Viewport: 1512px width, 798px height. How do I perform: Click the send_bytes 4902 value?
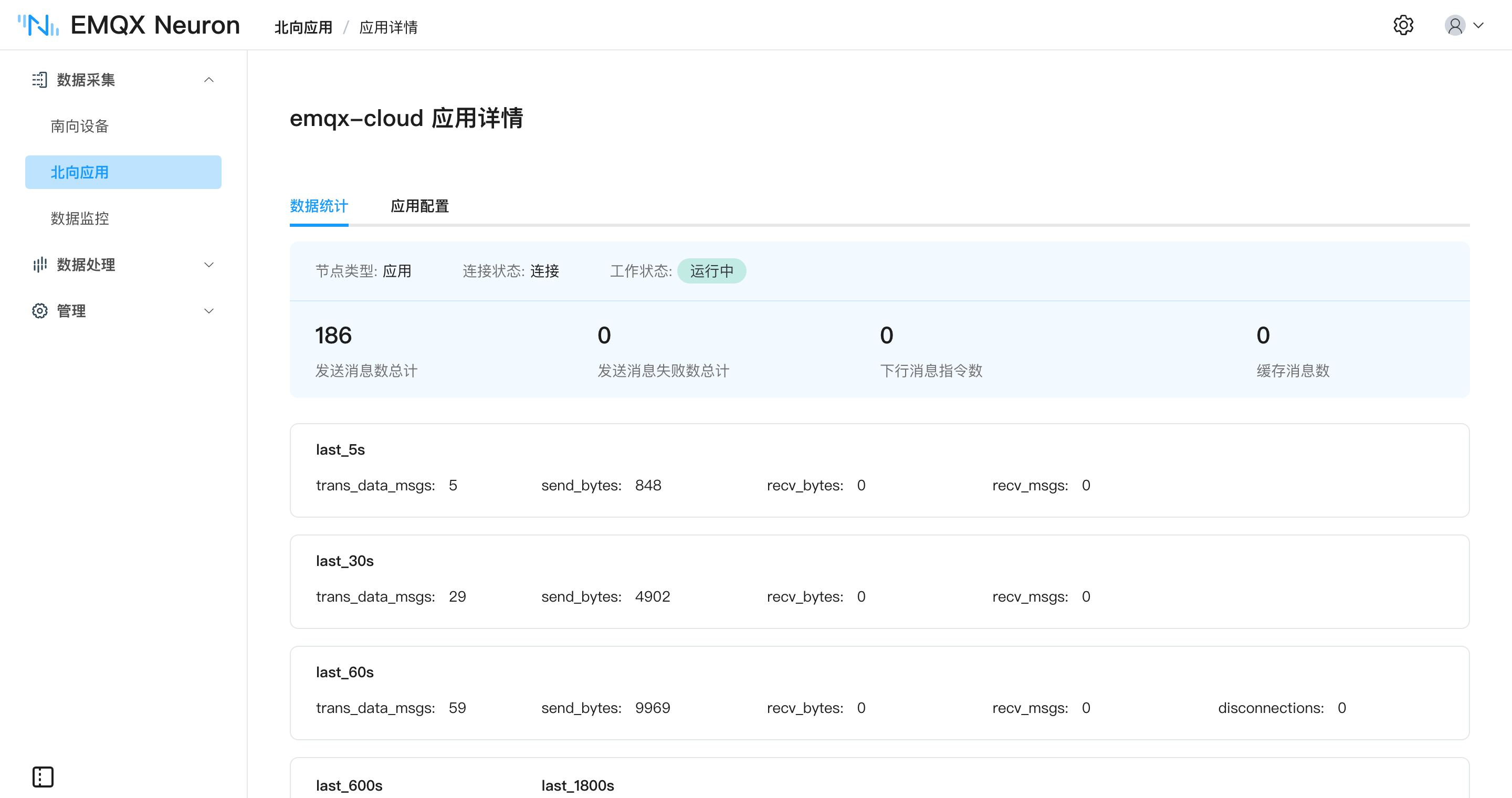click(x=653, y=597)
